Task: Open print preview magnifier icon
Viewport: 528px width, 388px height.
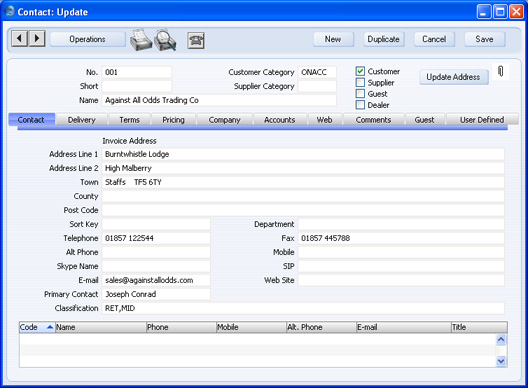Action: pos(165,40)
